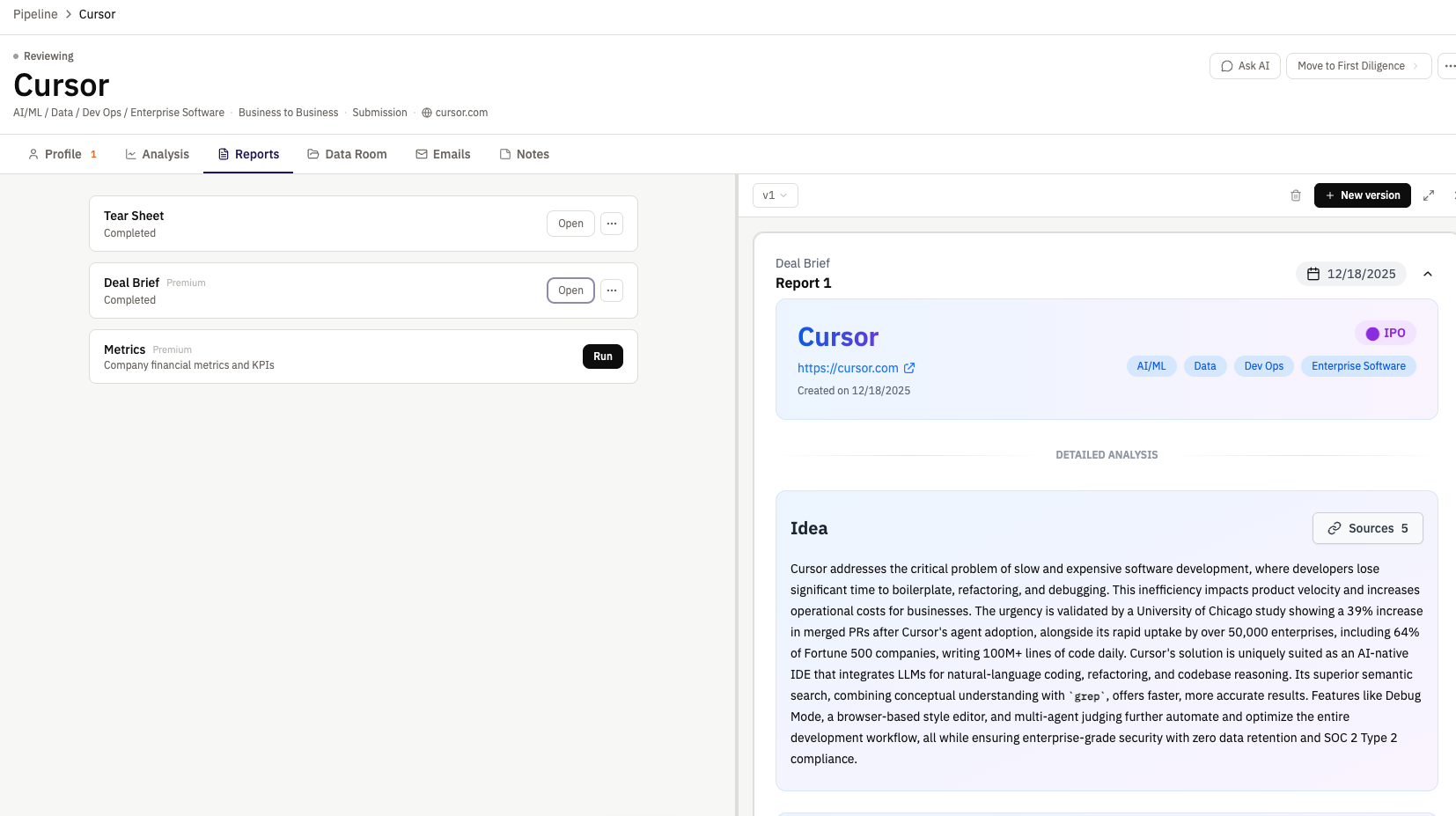Click the Metrics title text

pyautogui.click(x=124, y=349)
